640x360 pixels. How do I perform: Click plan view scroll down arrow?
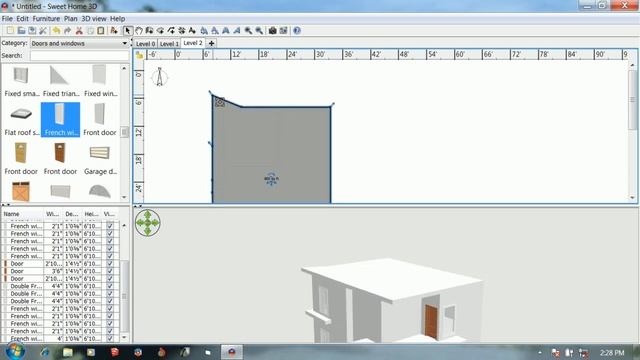click(633, 198)
